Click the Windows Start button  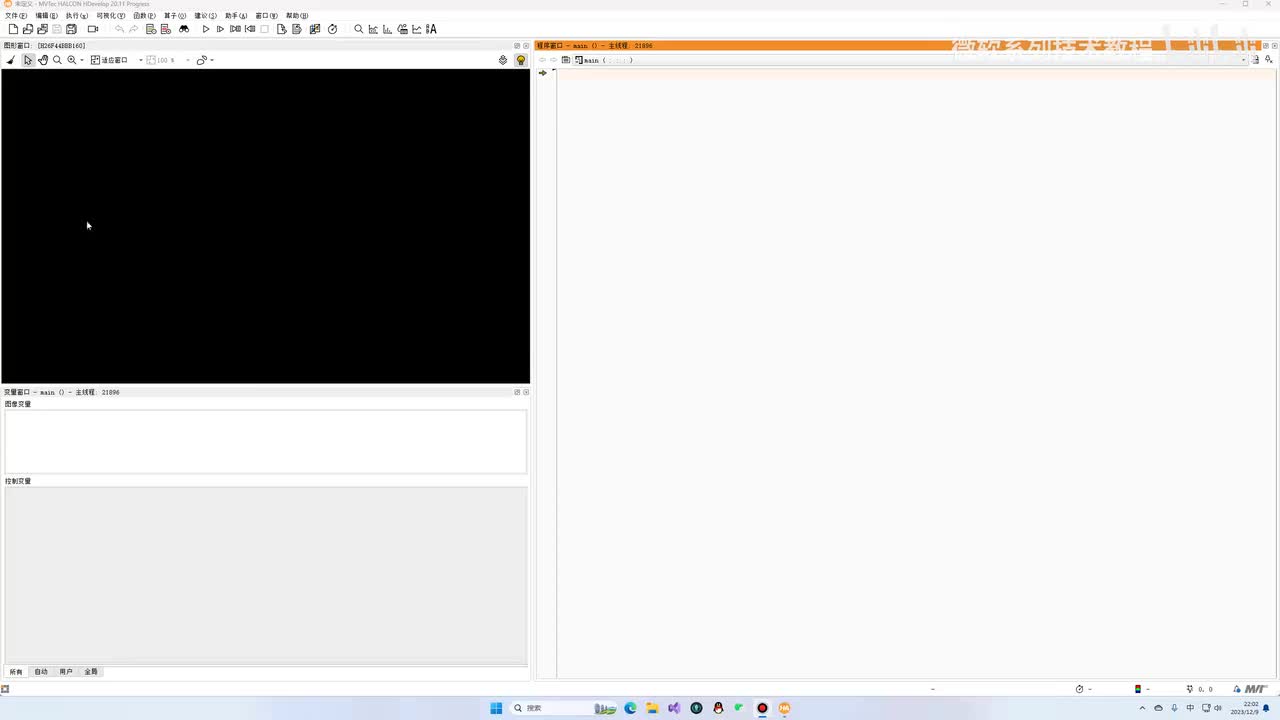pos(496,708)
